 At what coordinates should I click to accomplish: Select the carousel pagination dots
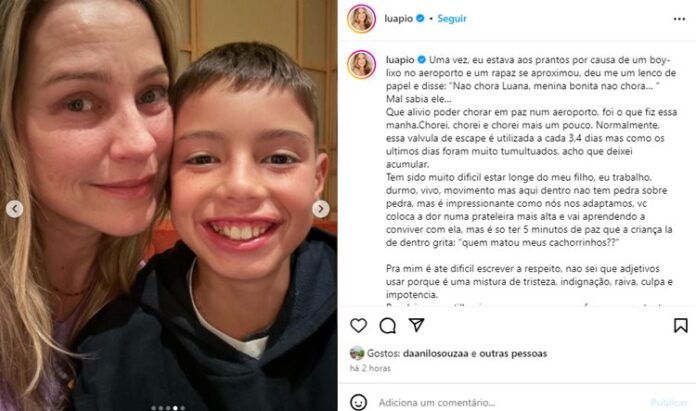coord(168,408)
